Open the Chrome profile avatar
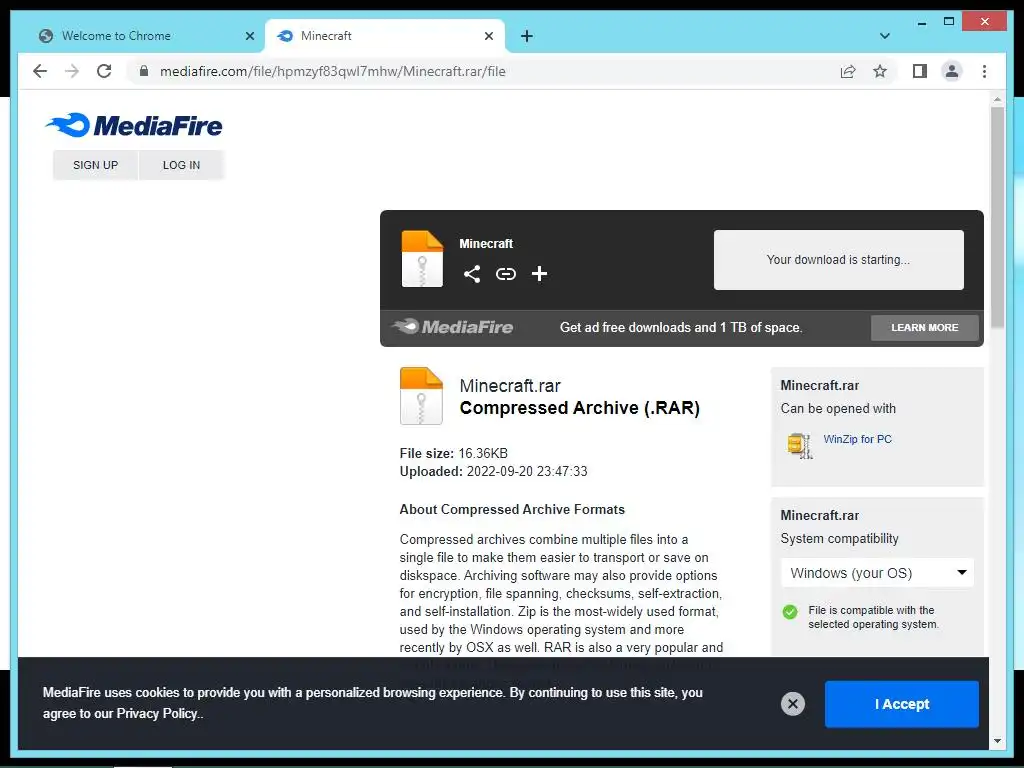The image size is (1024, 768). point(952,71)
